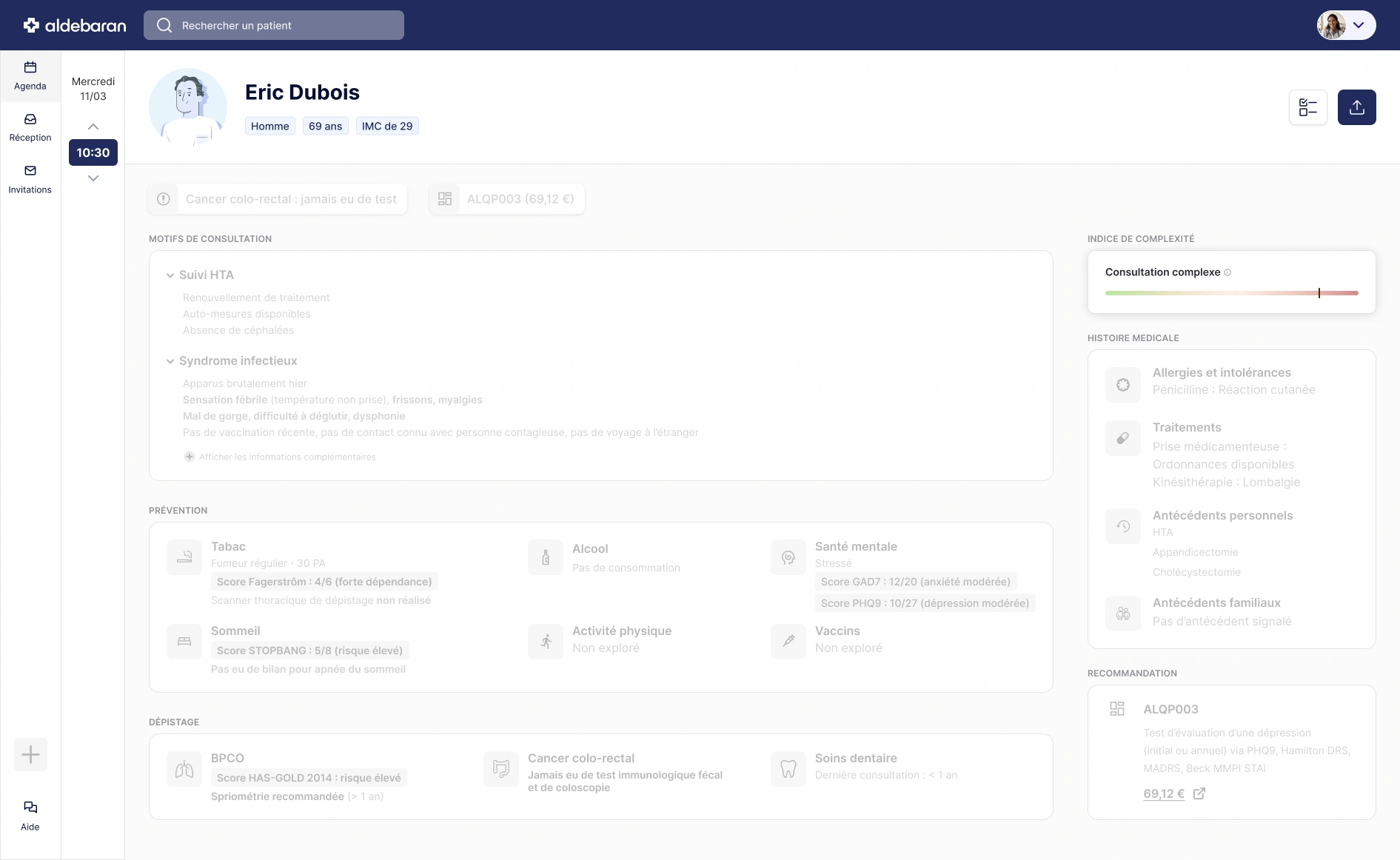The width and height of the screenshot is (1400, 860).
Task: Click the Antécédents familiaux icon
Action: tap(1123, 614)
